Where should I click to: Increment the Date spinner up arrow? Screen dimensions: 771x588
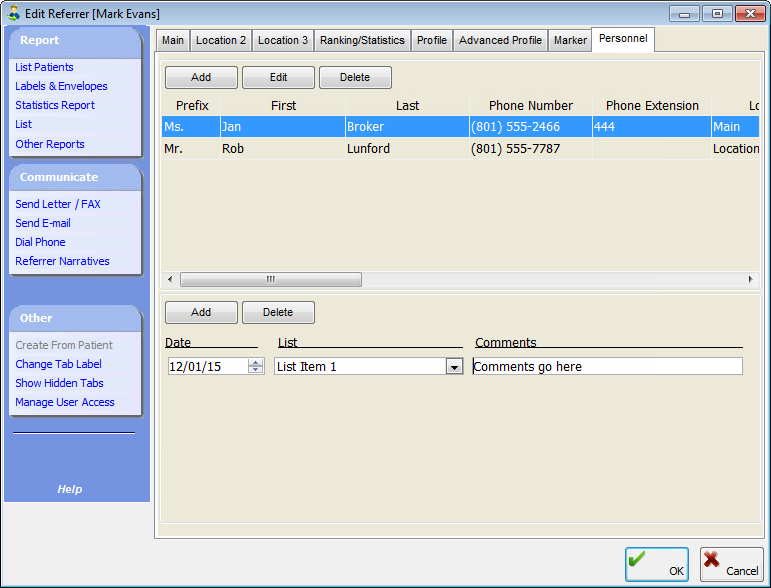click(255, 363)
